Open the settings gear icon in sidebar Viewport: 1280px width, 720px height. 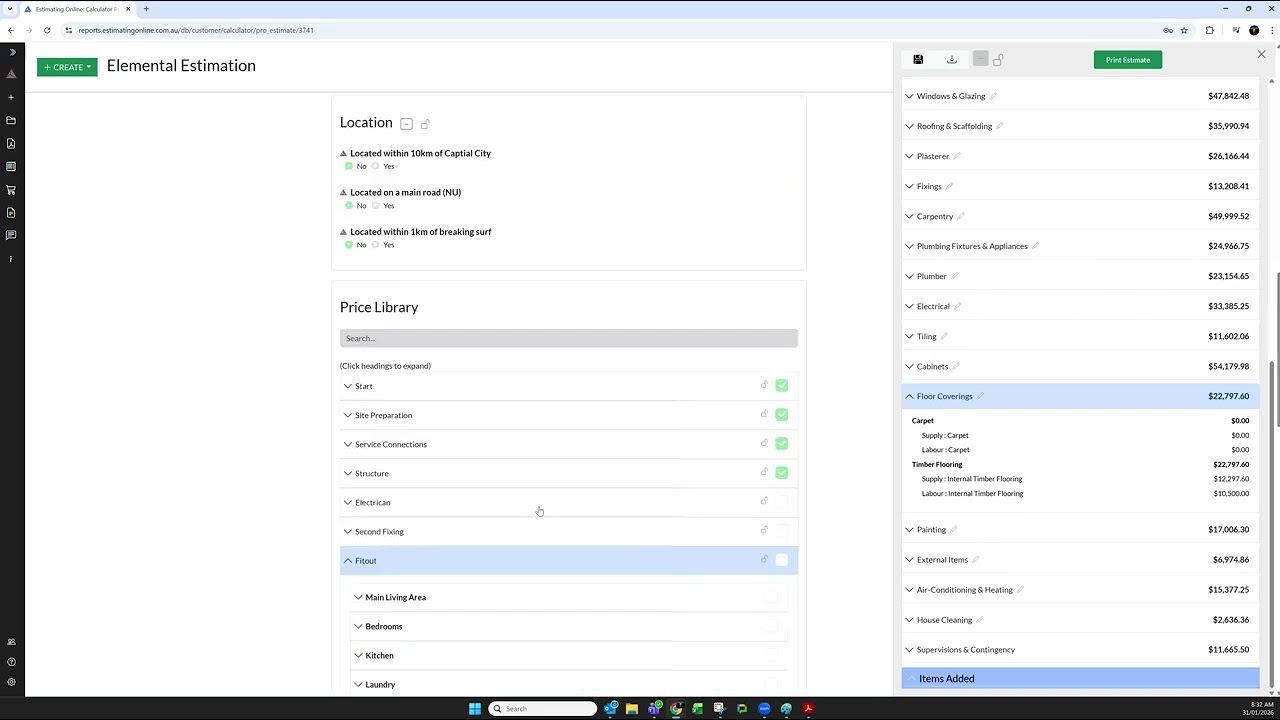point(11,682)
